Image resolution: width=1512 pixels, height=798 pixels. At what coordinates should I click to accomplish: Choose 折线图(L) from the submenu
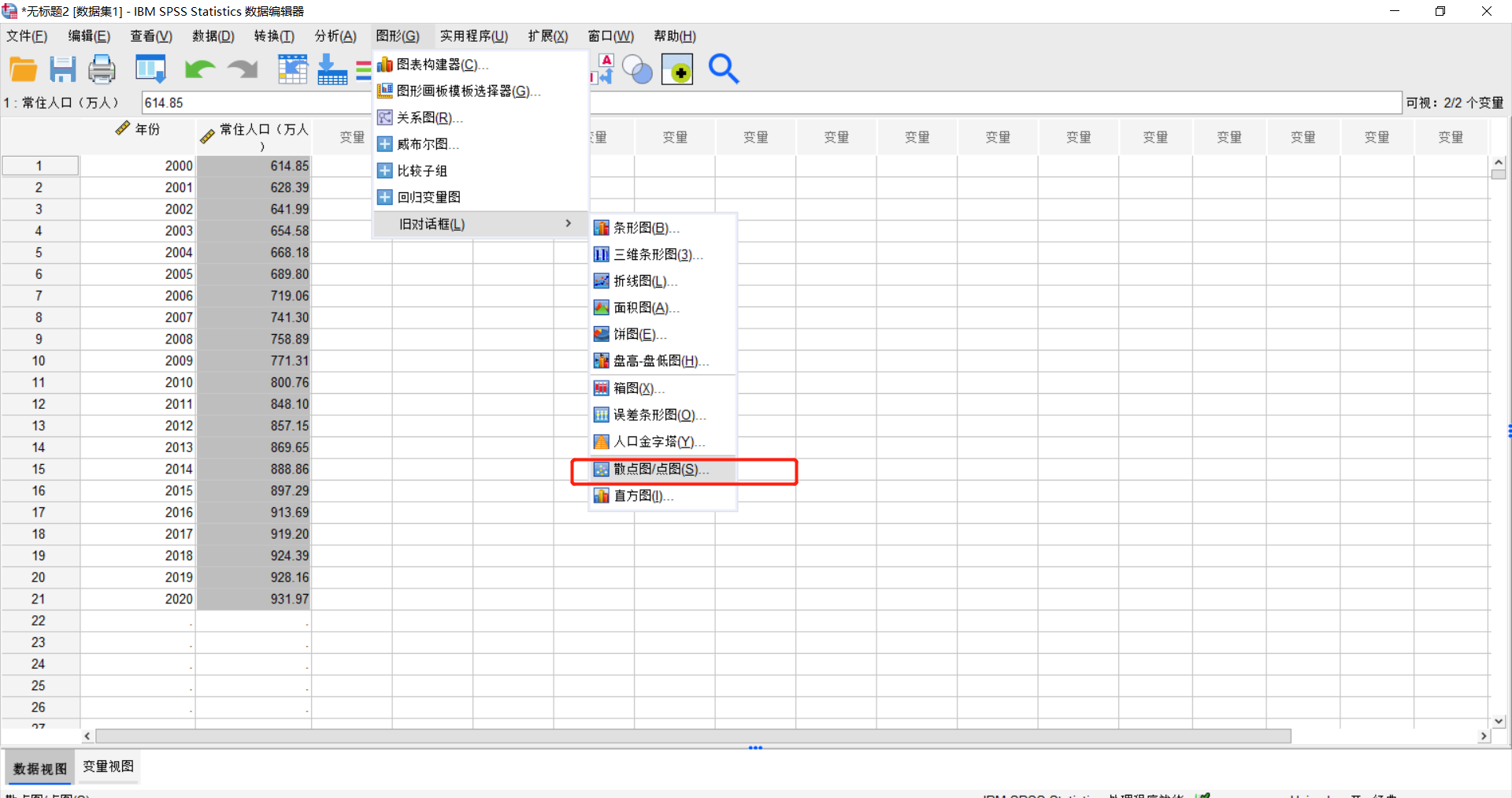click(x=663, y=281)
